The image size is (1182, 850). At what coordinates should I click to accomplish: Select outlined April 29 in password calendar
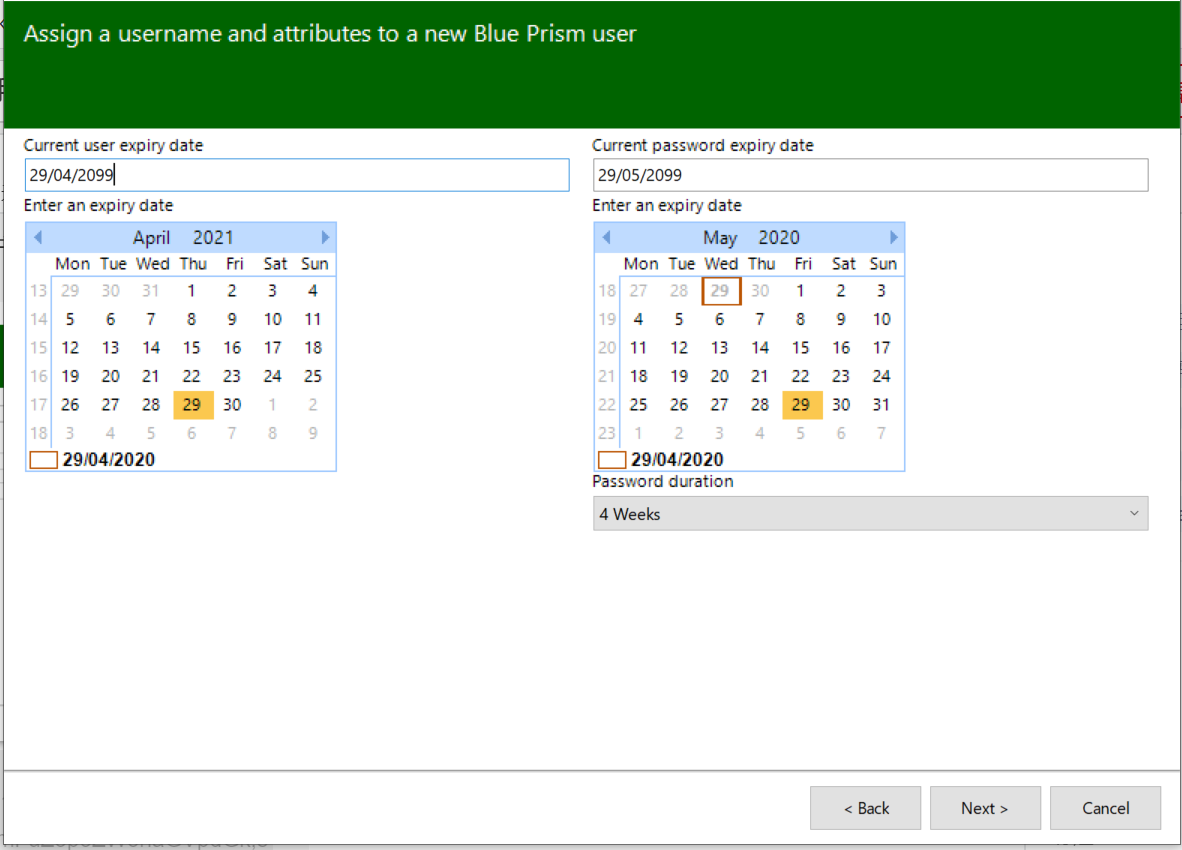[721, 291]
